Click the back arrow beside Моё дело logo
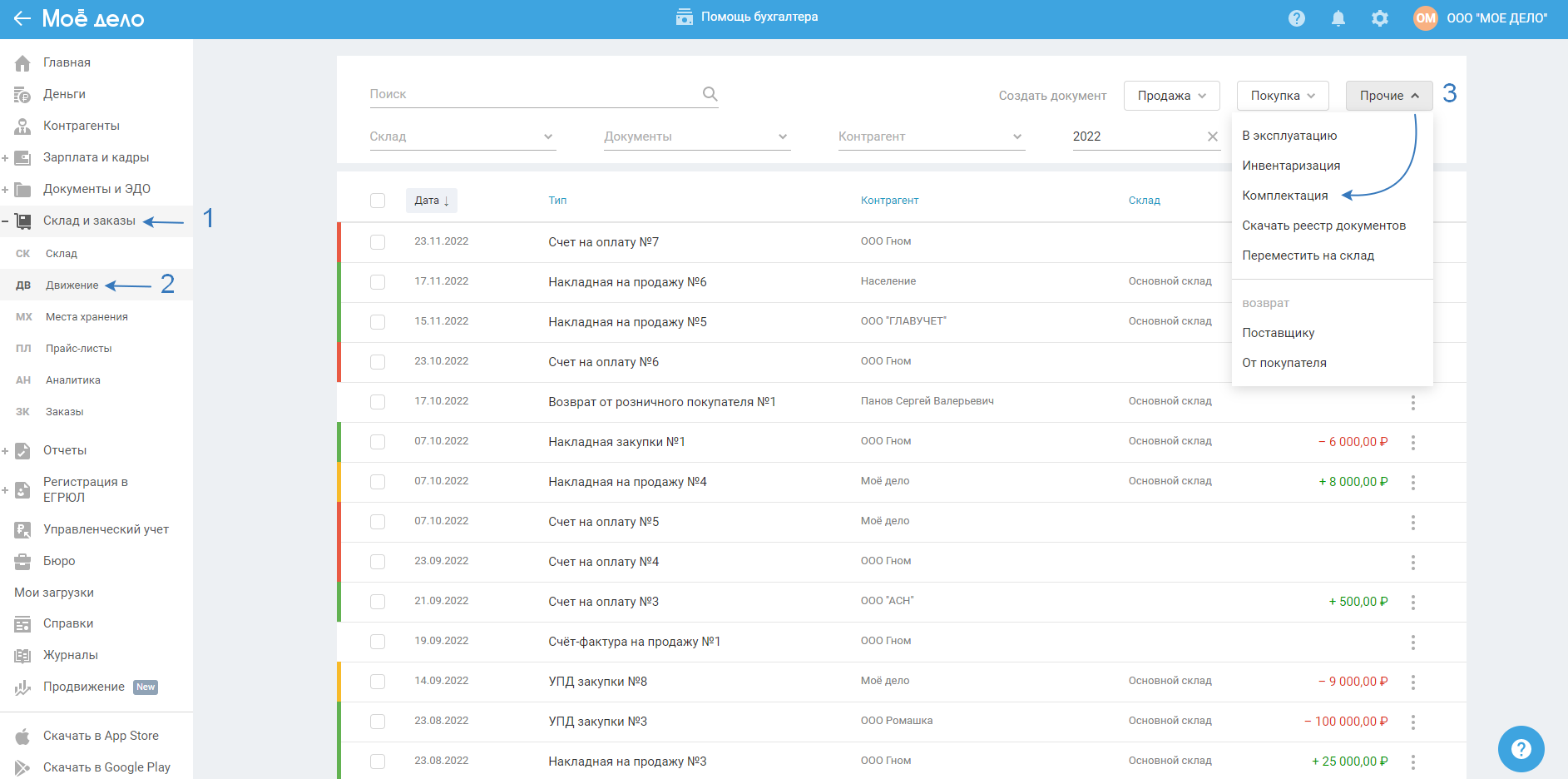The image size is (1568, 779). click(x=22, y=18)
